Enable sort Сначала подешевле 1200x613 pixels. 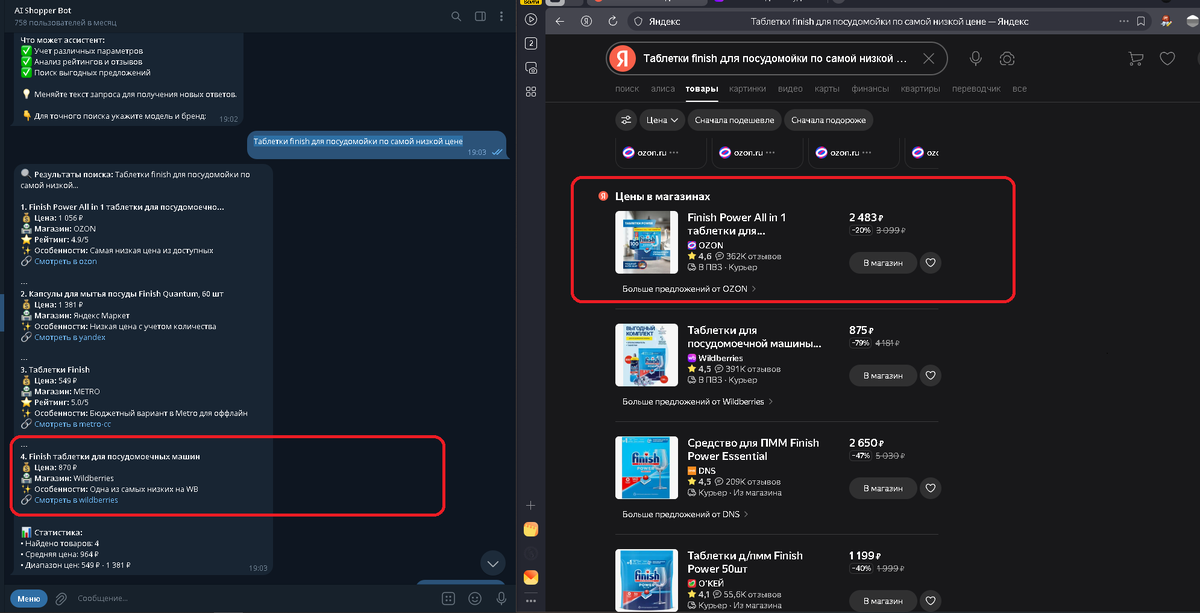(734, 120)
